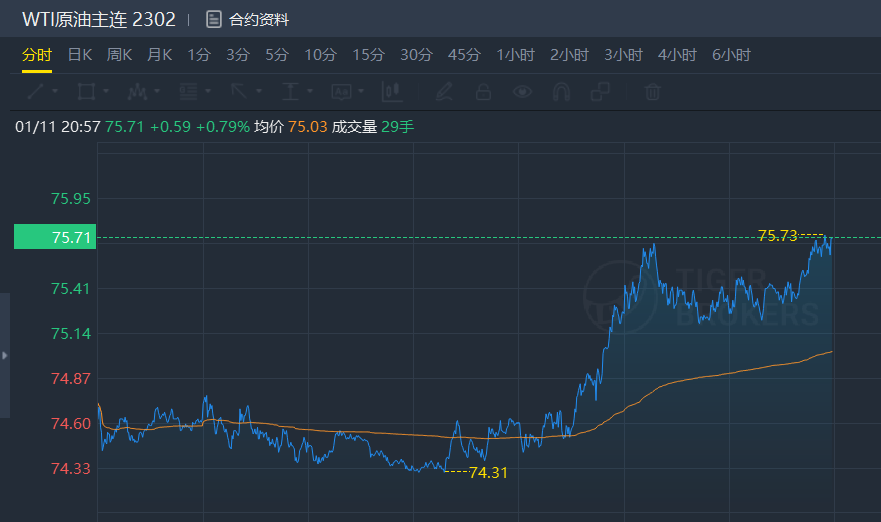Toggle the magnet snap mode icon
Image resolution: width=881 pixels, height=522 pixels.
tap(561, 92)
